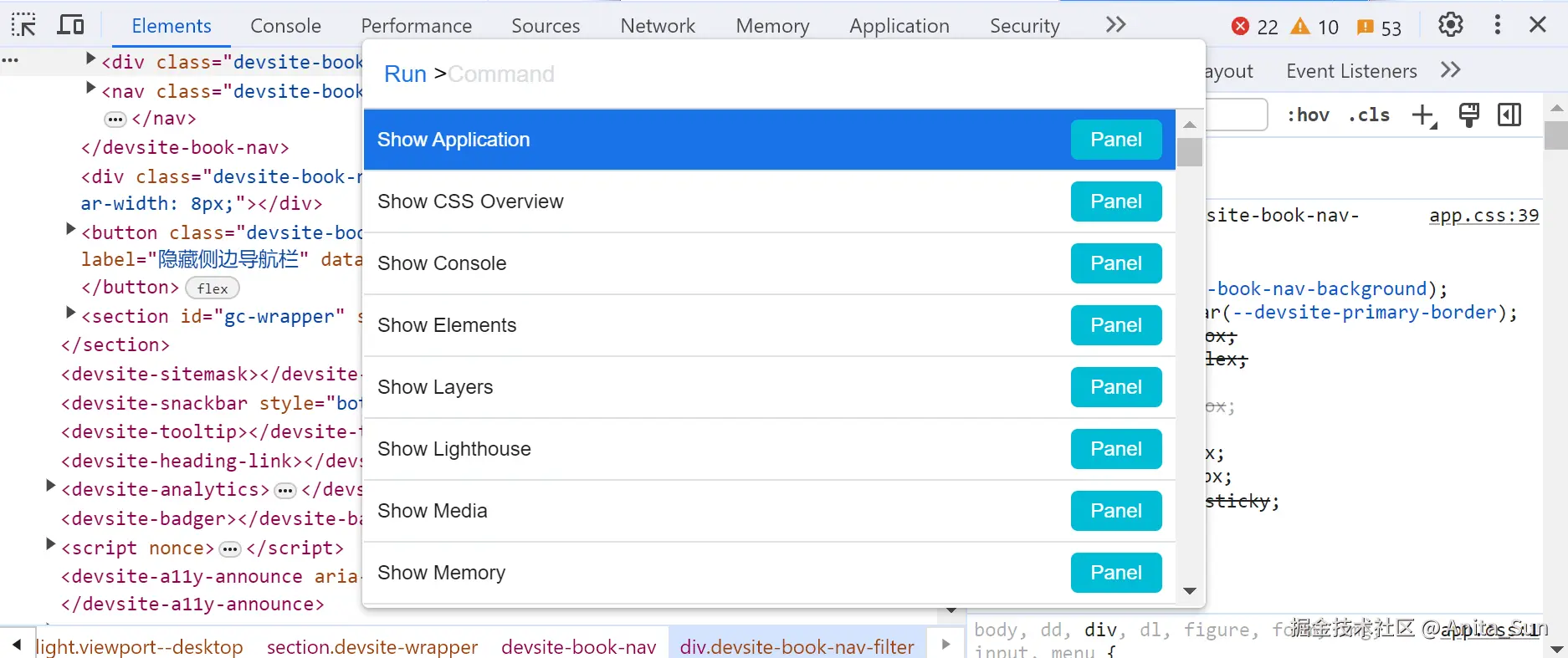Switch to the Elements tab
Image resolution: width=1568 pixels, height=658 pixels.
coord(172,26)
